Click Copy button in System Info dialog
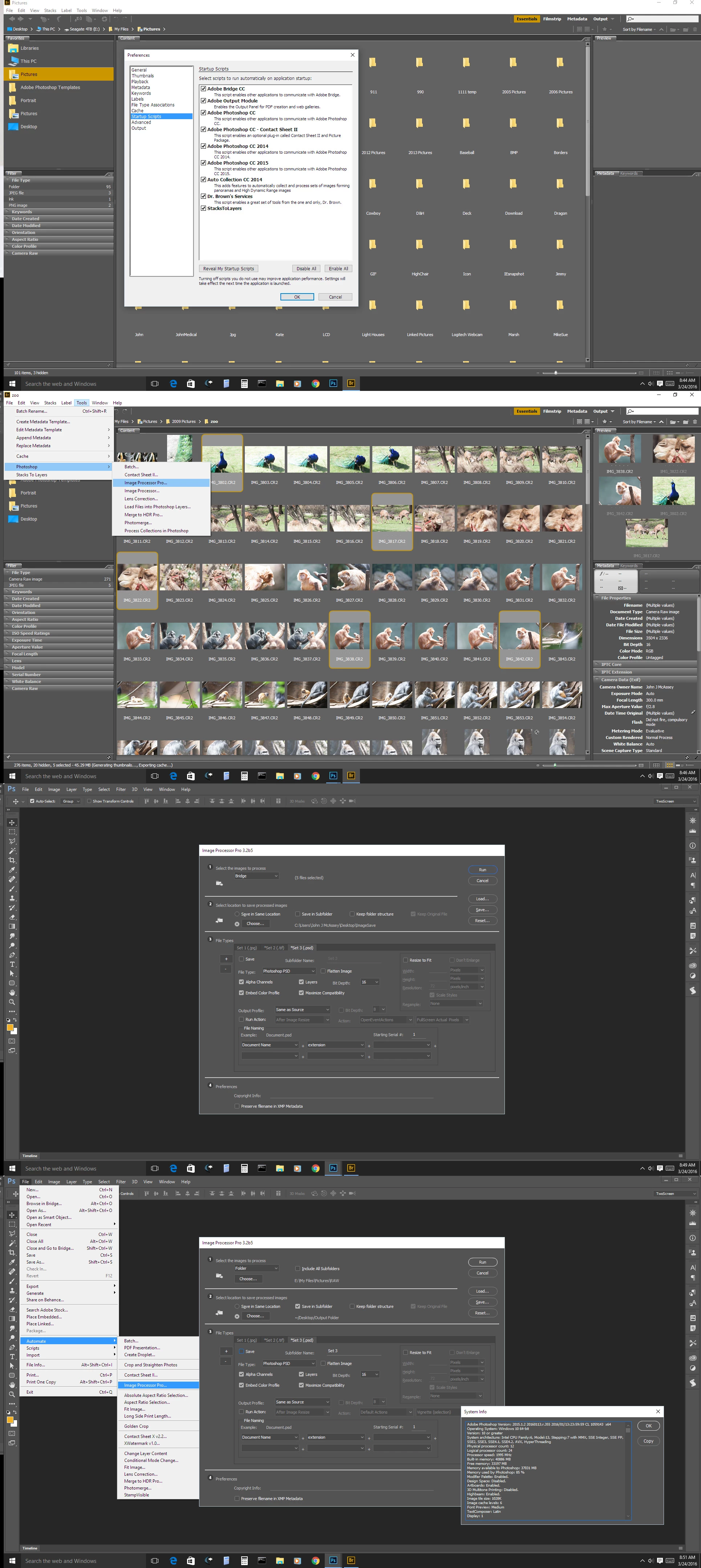Screen dimensions: 701x1568 click(x=648, y=1441)
